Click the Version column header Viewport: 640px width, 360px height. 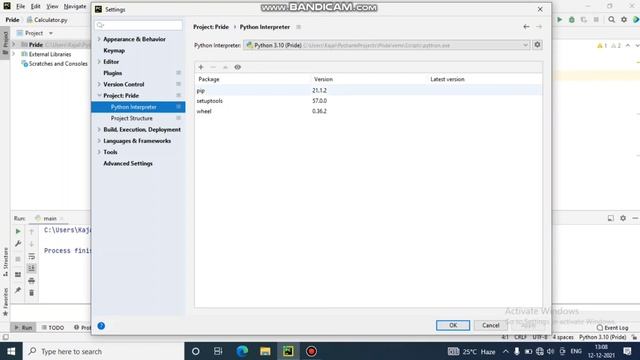pos(323,79)
